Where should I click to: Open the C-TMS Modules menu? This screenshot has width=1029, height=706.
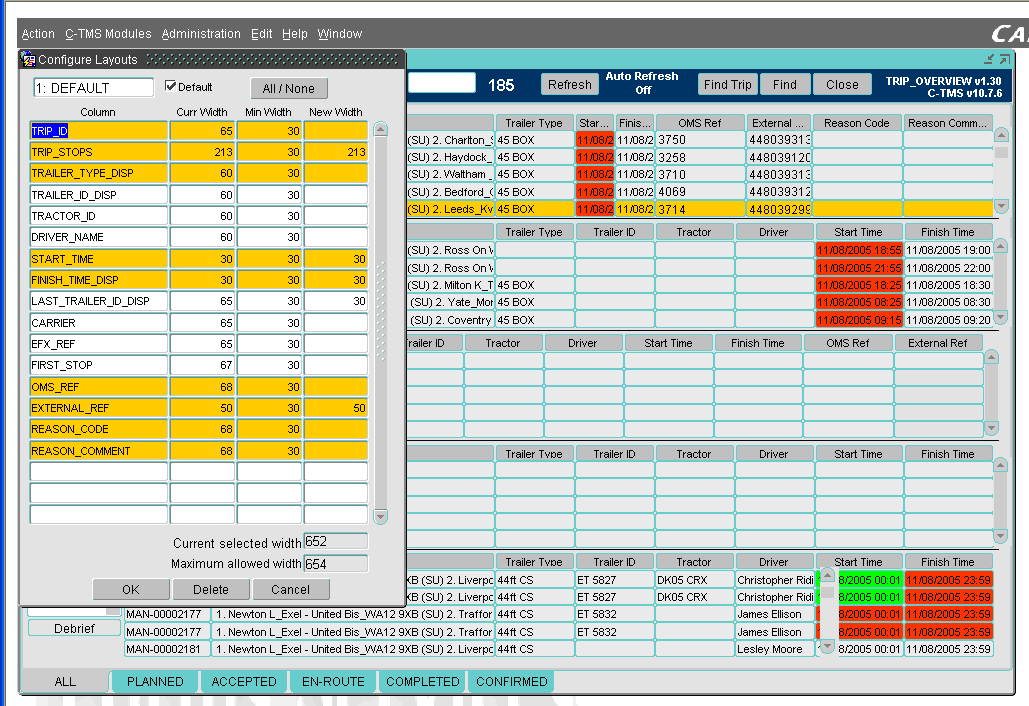[x=108, y=33]
